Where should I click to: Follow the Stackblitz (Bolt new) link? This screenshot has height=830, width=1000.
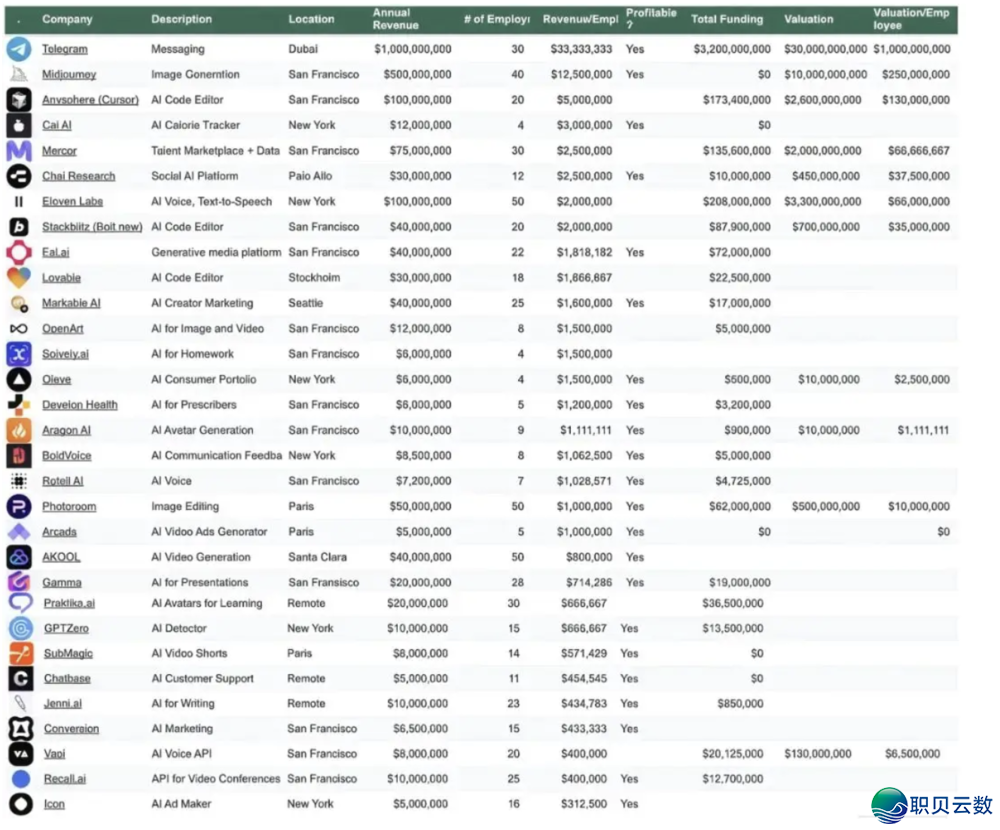tap(92, 226)
